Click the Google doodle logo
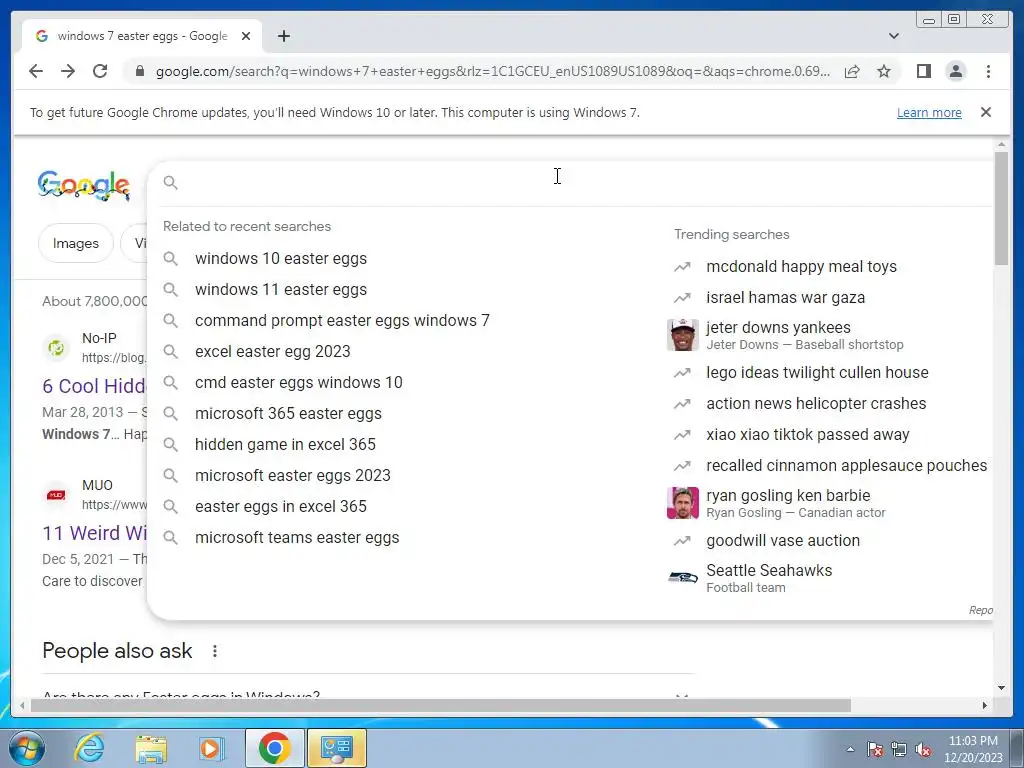This screenshot has height=768, width=1024. pos(84,185)
